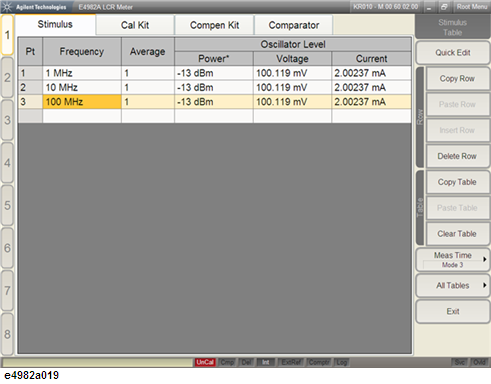Click the Quick Edit softkey
Viewport: 491px width, 384px height.
(x=453, y=53)
